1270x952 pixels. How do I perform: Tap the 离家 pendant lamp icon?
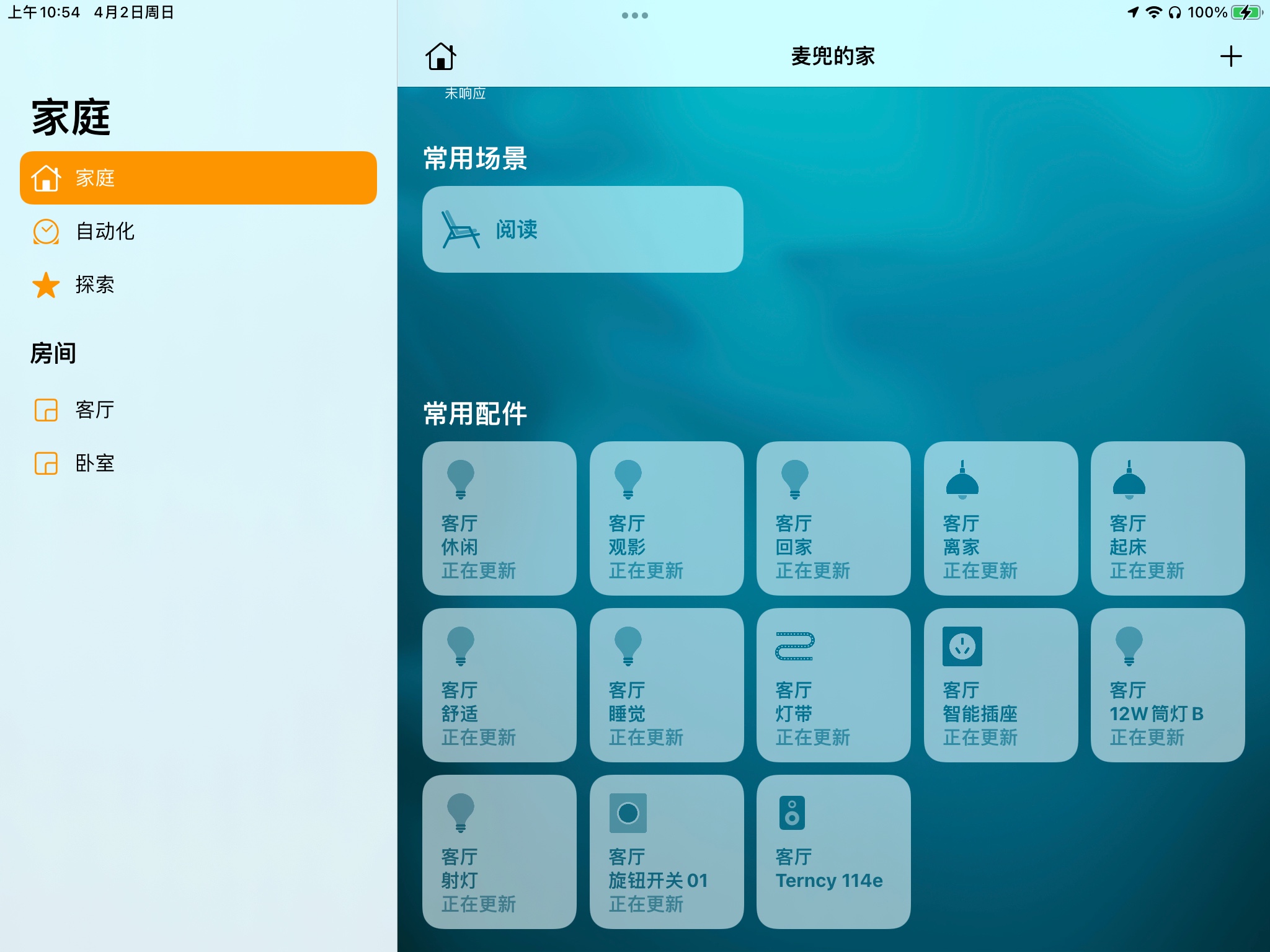click(x=962, y=480)
